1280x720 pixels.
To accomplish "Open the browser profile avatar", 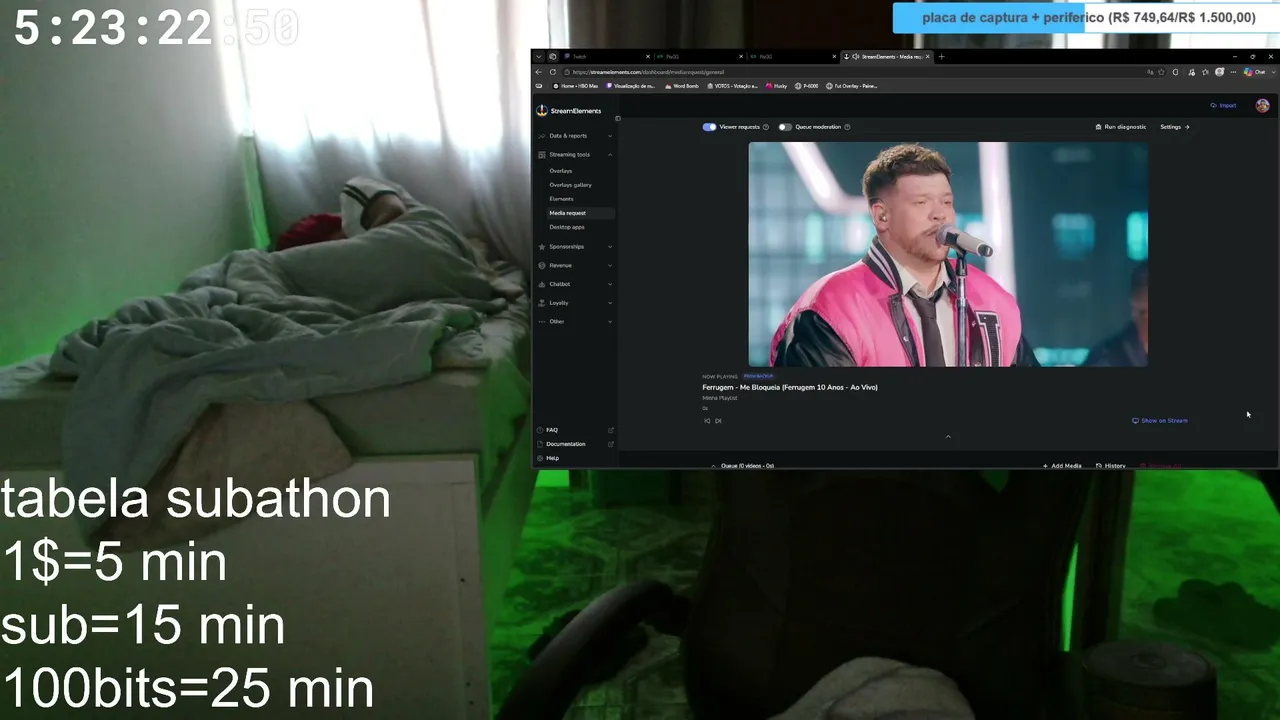I will click(1219, 72).
